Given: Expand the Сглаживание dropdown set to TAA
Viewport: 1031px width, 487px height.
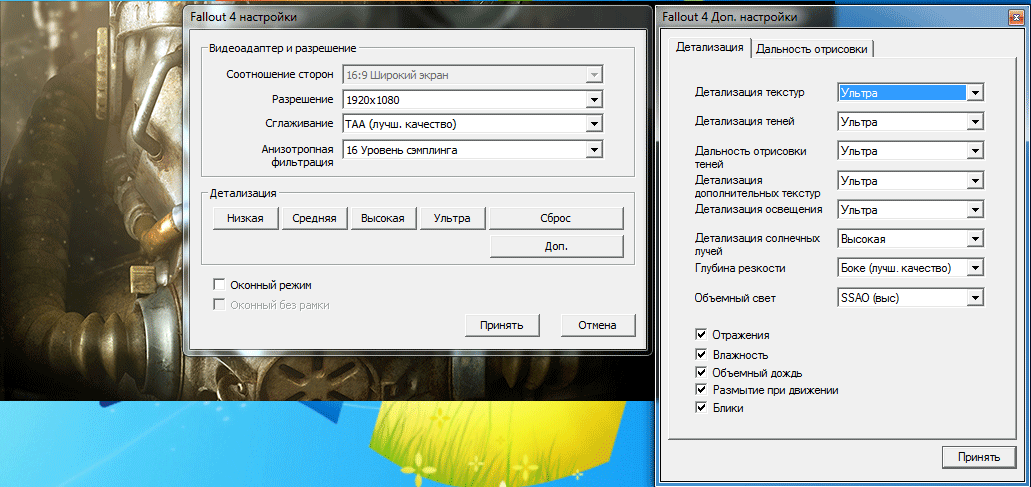Looking at the screenshot, I should point(472,124).
